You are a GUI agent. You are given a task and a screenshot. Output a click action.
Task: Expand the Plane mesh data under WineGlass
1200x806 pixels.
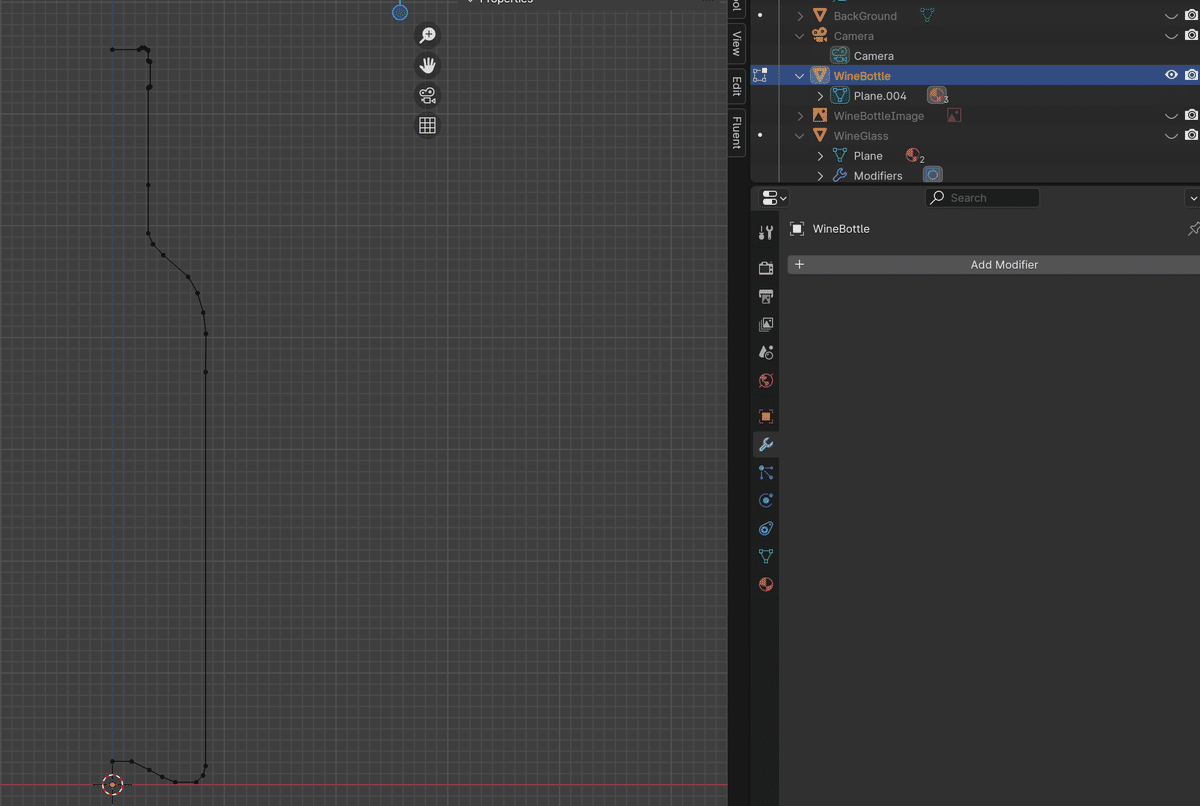[x=820, y=156]
